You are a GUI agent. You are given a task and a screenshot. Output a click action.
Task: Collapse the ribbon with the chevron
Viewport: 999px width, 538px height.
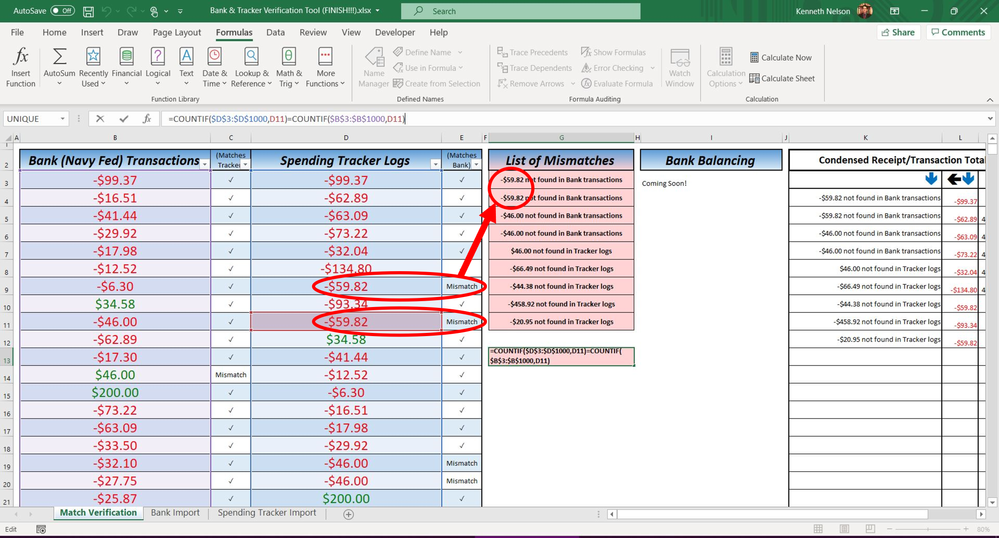click(989, 99)
